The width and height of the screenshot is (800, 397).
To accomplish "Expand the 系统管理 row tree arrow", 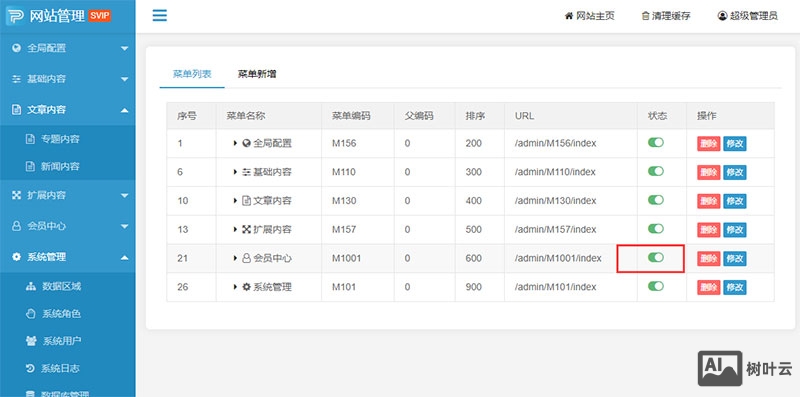I will [235, 287].
